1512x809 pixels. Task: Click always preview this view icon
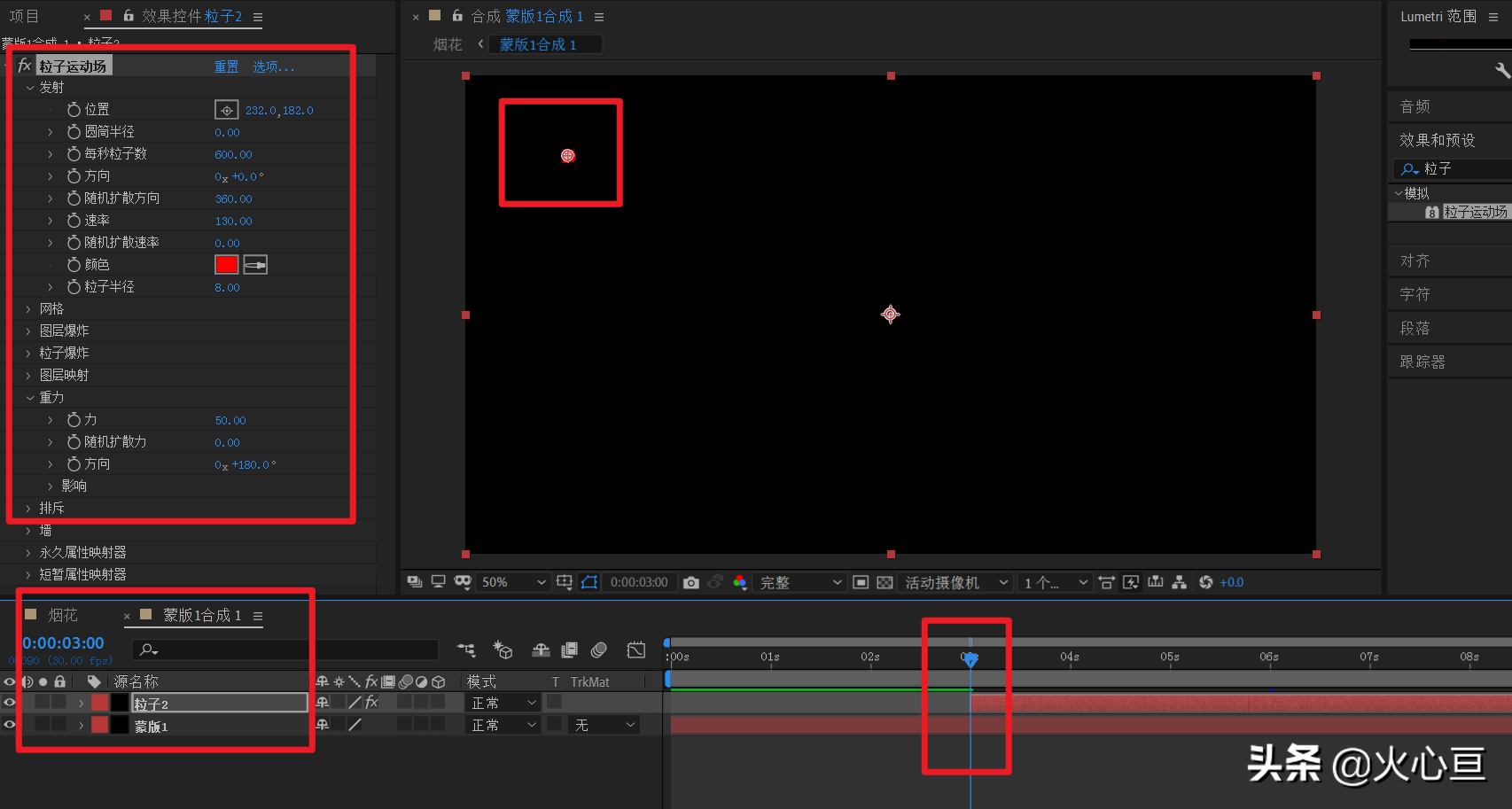click(414, 582)
